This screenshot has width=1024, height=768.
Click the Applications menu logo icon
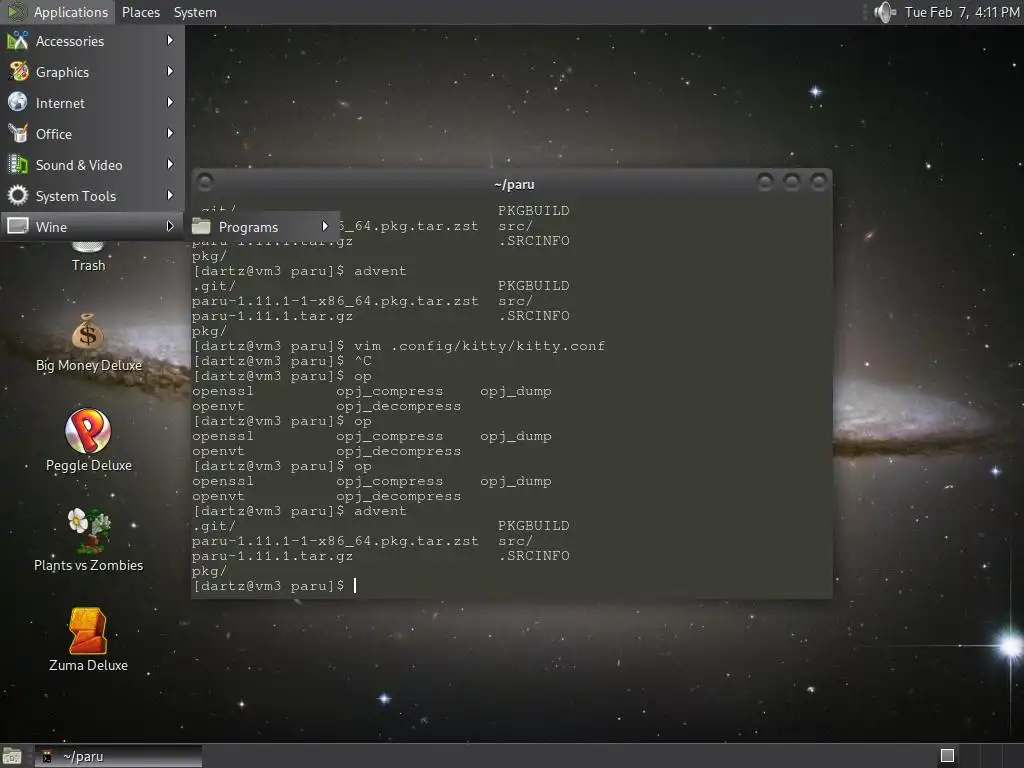point(16,12)
